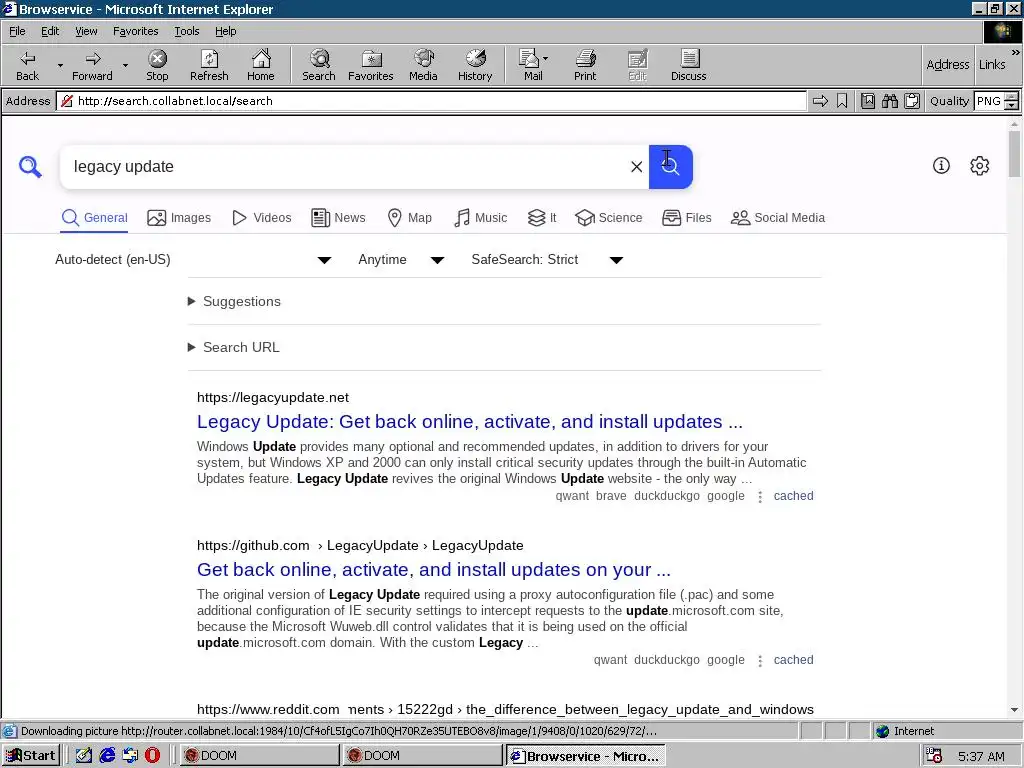This screenshot has height=768, width=1024.
Task: Click the magnifier logo beside search box
Action: 30,167
